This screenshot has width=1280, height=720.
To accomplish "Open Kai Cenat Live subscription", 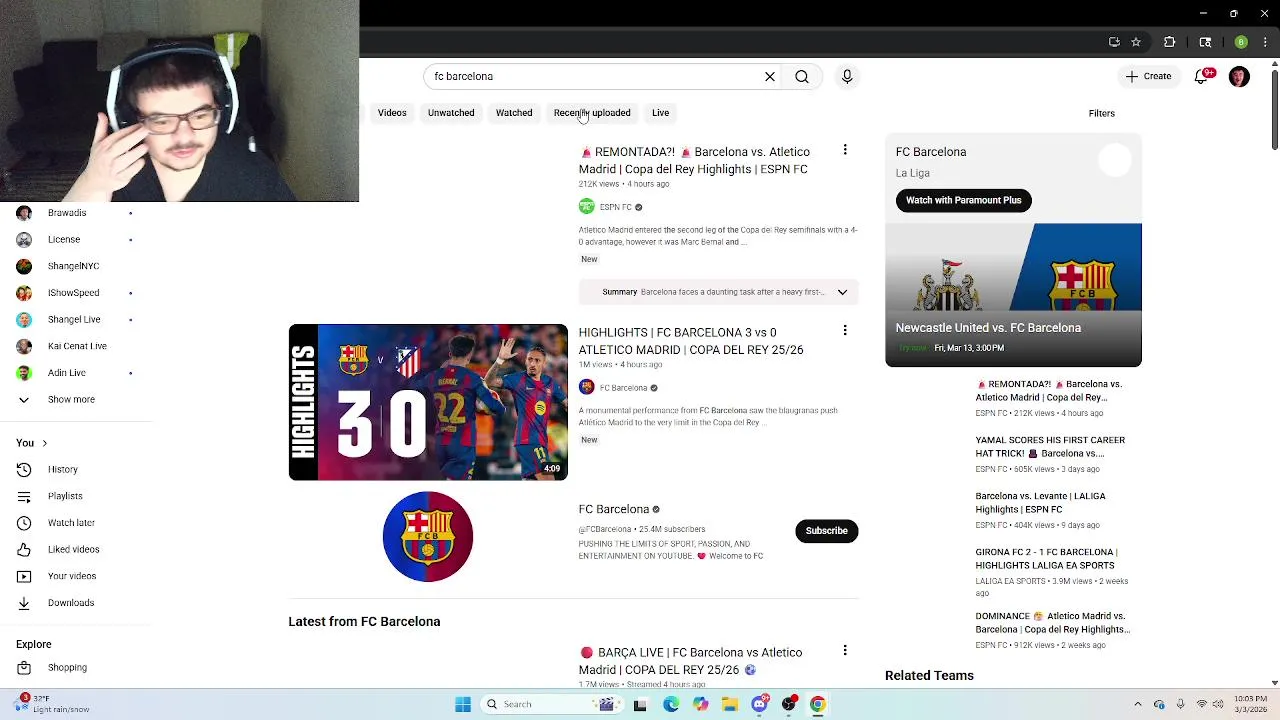I will pos(77,346).
